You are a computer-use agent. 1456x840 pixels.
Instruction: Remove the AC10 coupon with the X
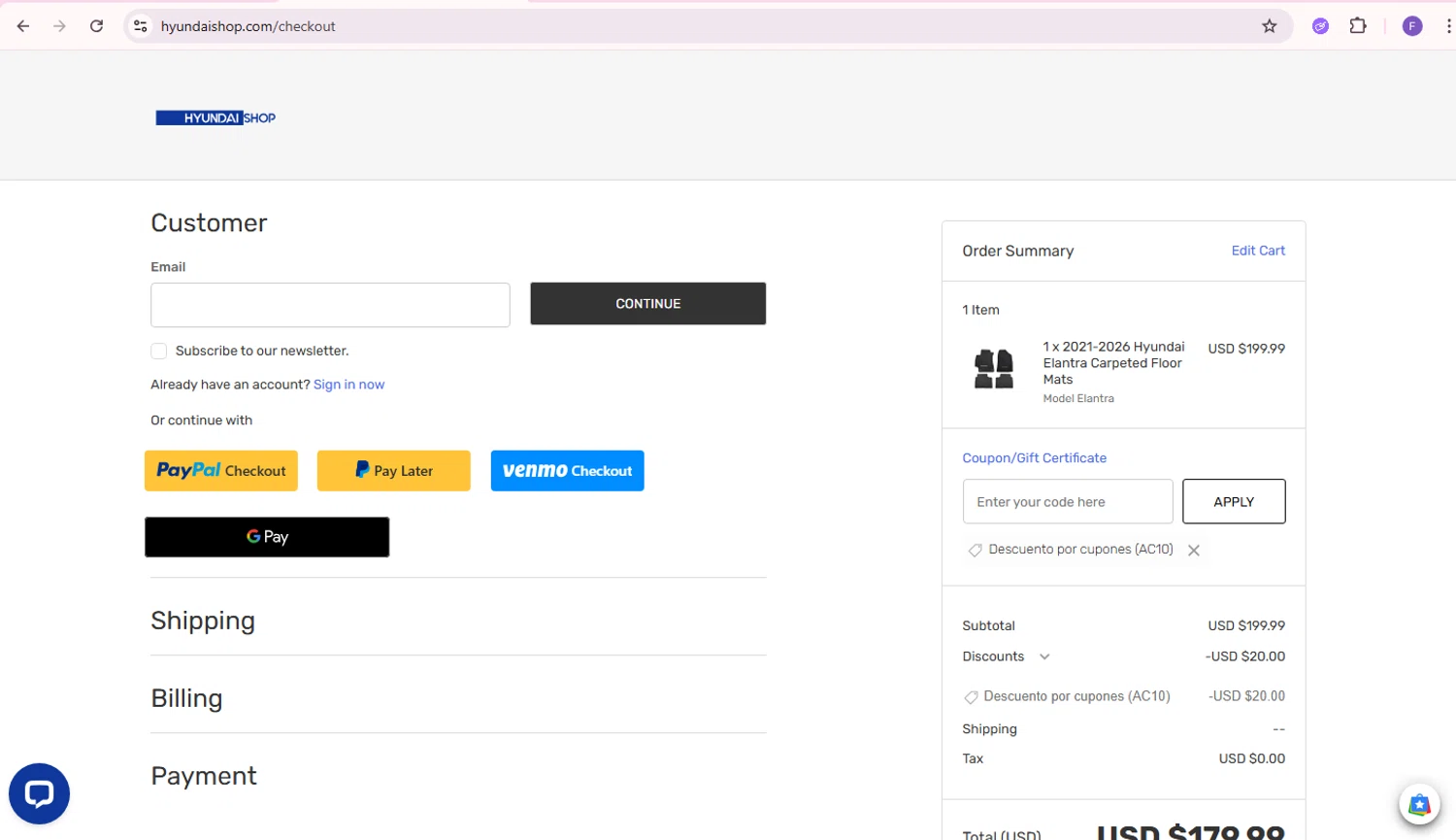coord(1194,551)
